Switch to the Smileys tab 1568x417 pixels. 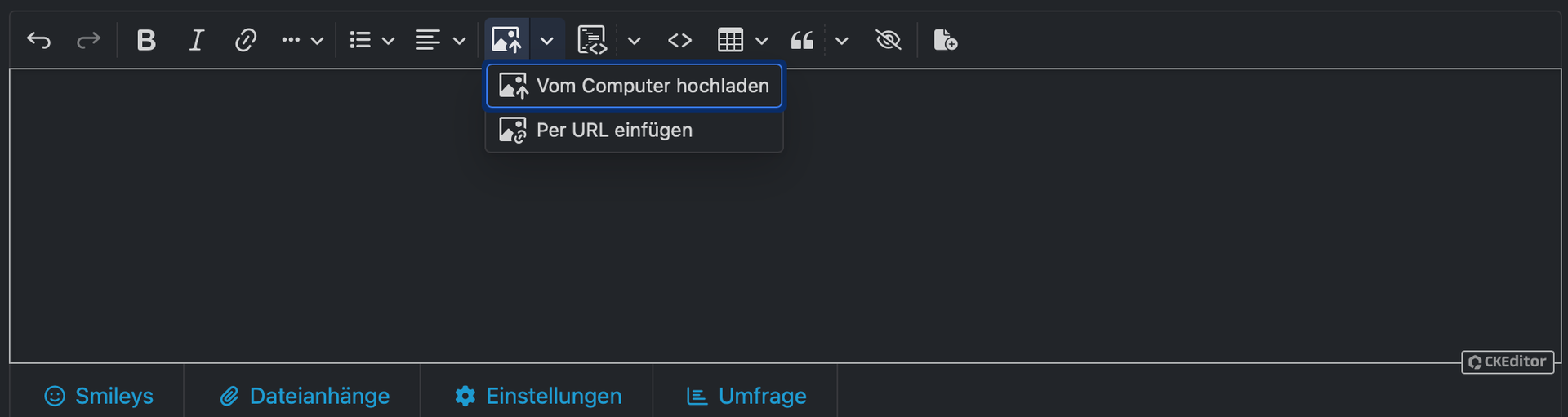tap(99, 396)
